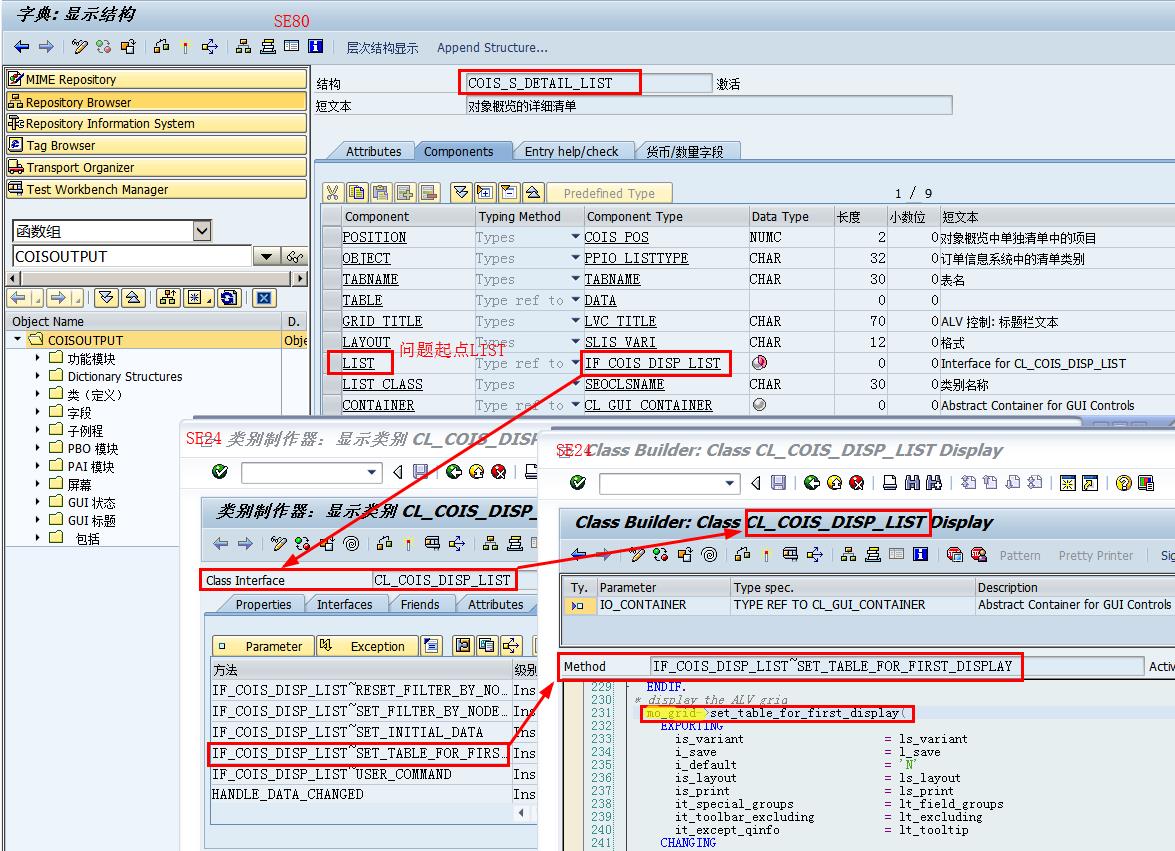Click the display/change pencil icon in top toolbar
Screen dimensions: 1175x851
click(x=79, y=46)
